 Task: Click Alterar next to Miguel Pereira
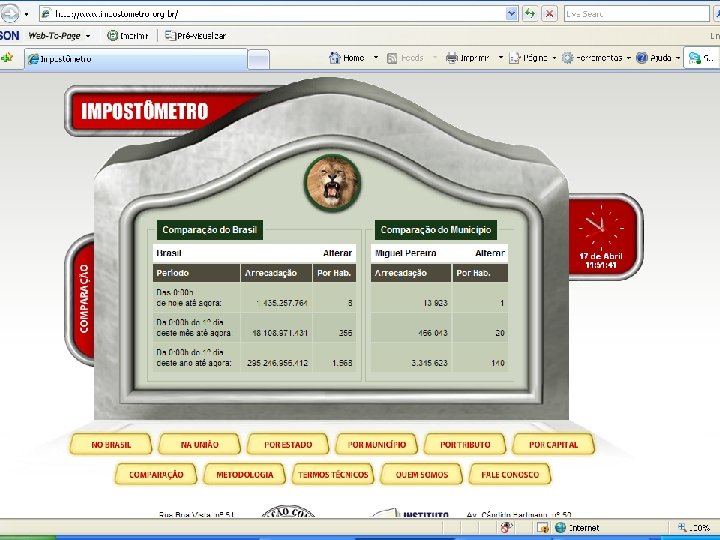(x=490, y=253)
